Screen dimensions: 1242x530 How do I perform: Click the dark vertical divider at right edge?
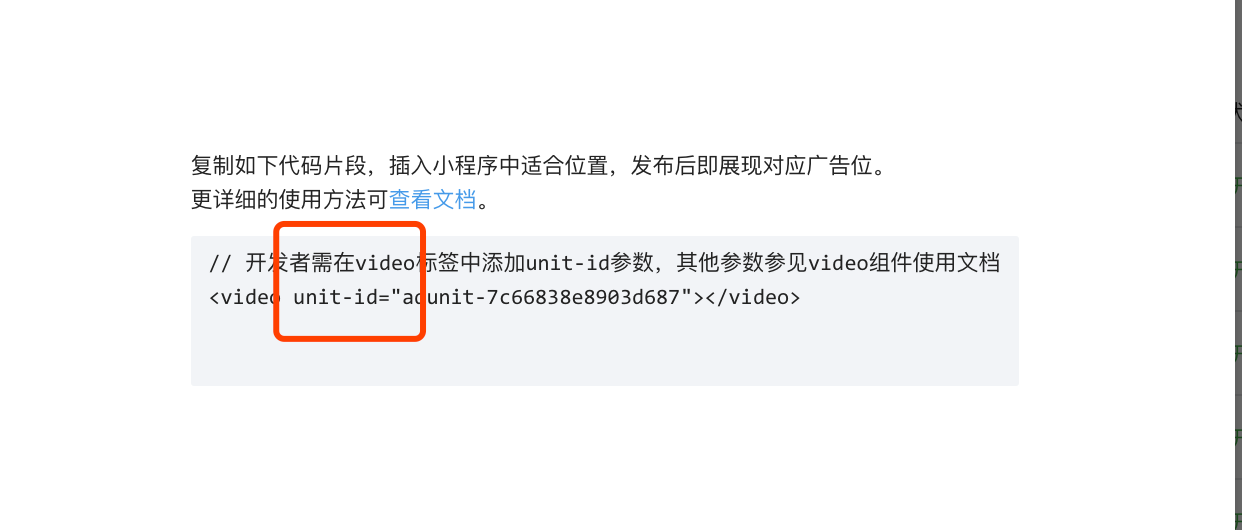(x=1236, y=265)
